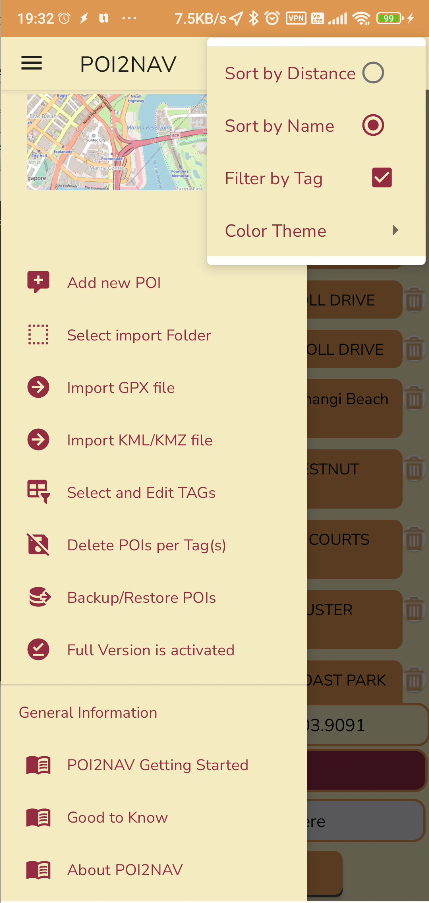Open the hamburger menu icon
Image resolution: width=429 pixels, height=903 pixels.
point(32,63)
